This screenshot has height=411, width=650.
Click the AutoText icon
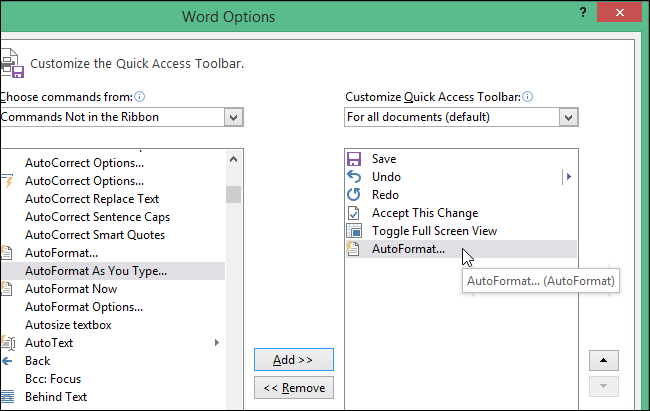8,343
